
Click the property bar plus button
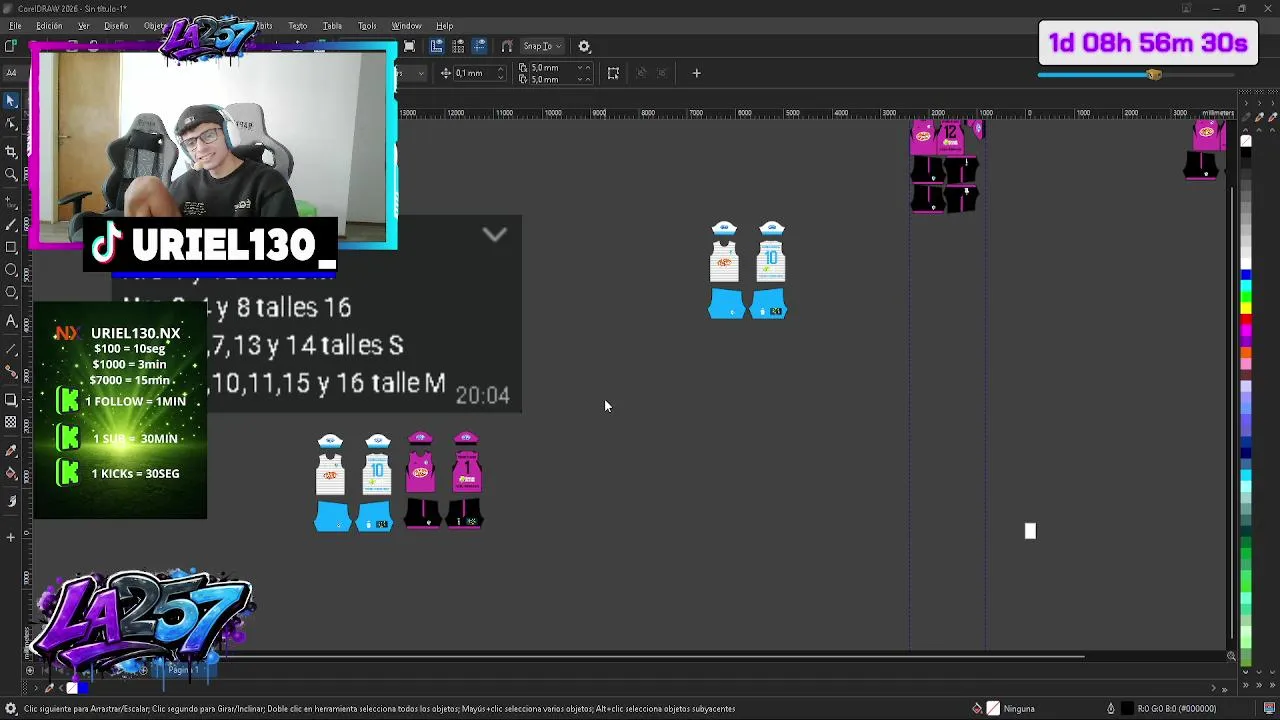pyautogui.click(x=696, y=73)
